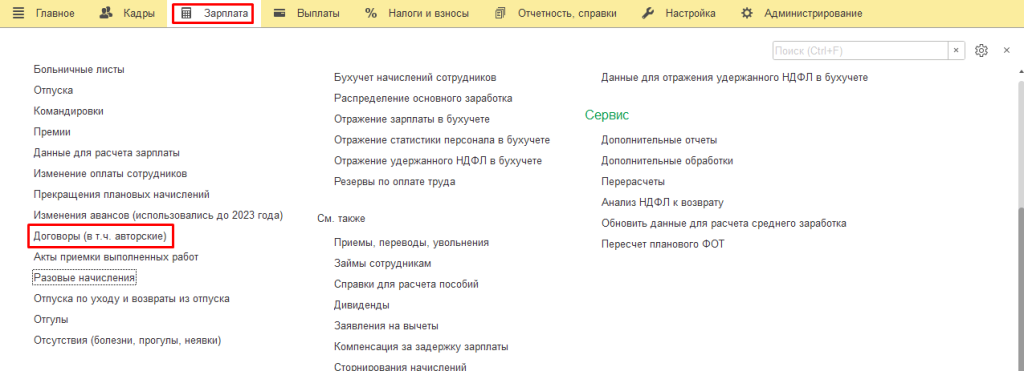The width and height of the screenshot is (1024, 371).
Task: Open Отпуска по уходу и возвраты из отпуска
Action: click(x=131, y=298)
